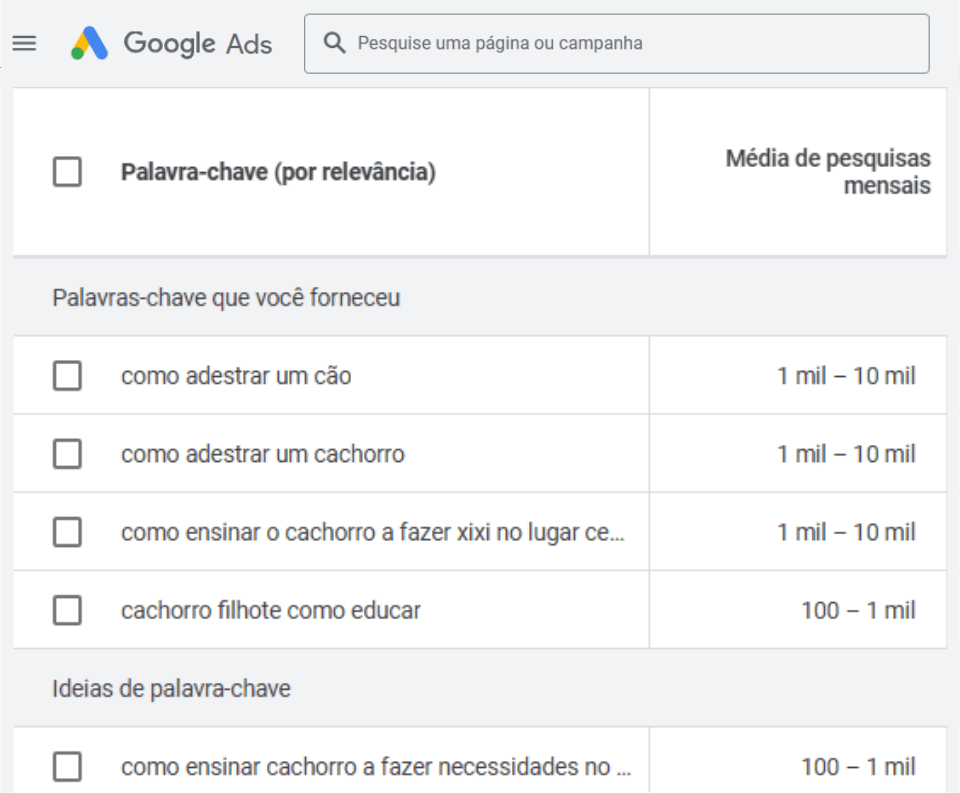Select the 'fazer necessidades' keyword idea checkbox
The height and width of the screenshot is (793, 960).
click(x=67, y=767)
